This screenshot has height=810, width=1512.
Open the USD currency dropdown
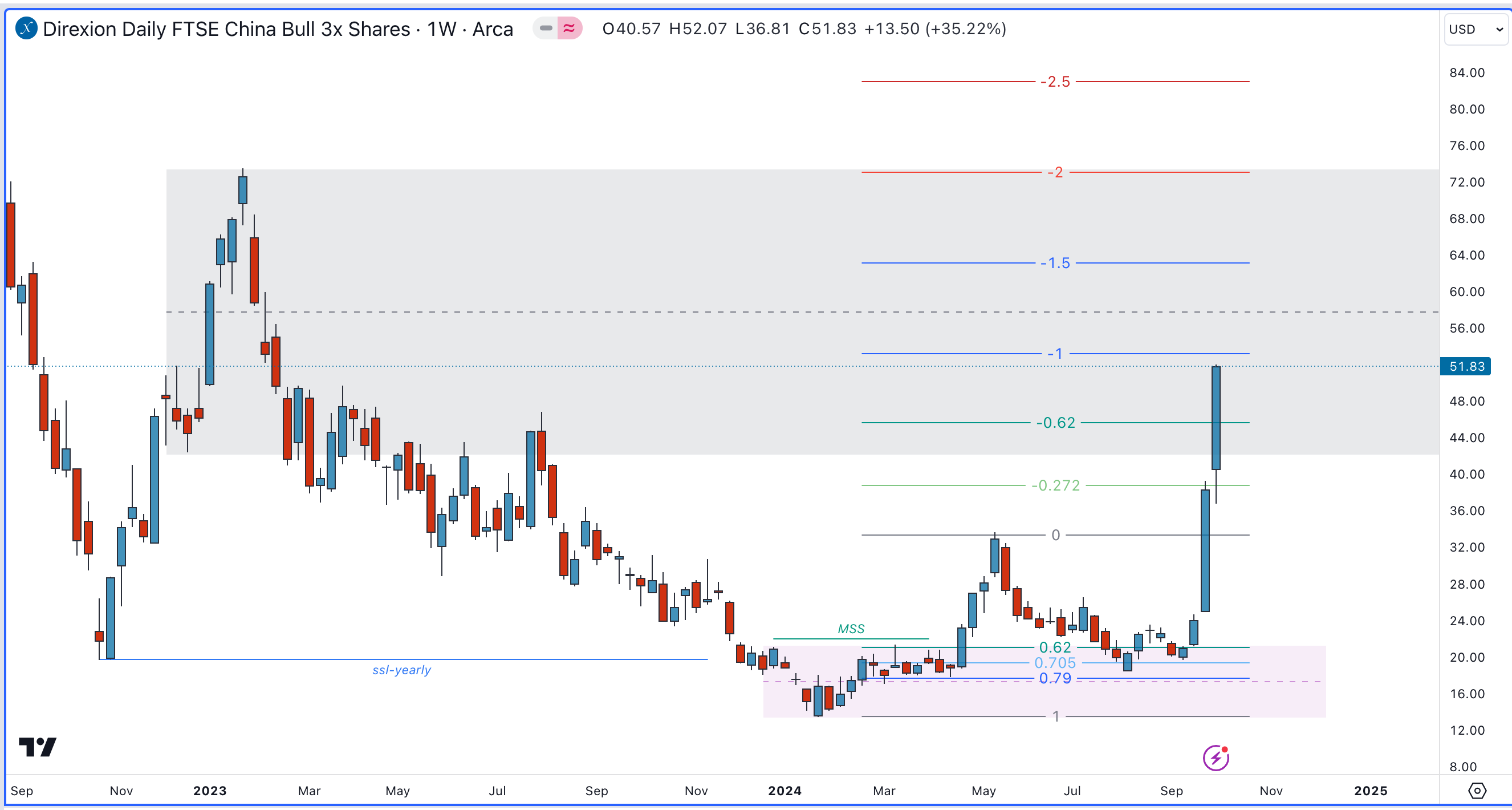coord(1476,29)
